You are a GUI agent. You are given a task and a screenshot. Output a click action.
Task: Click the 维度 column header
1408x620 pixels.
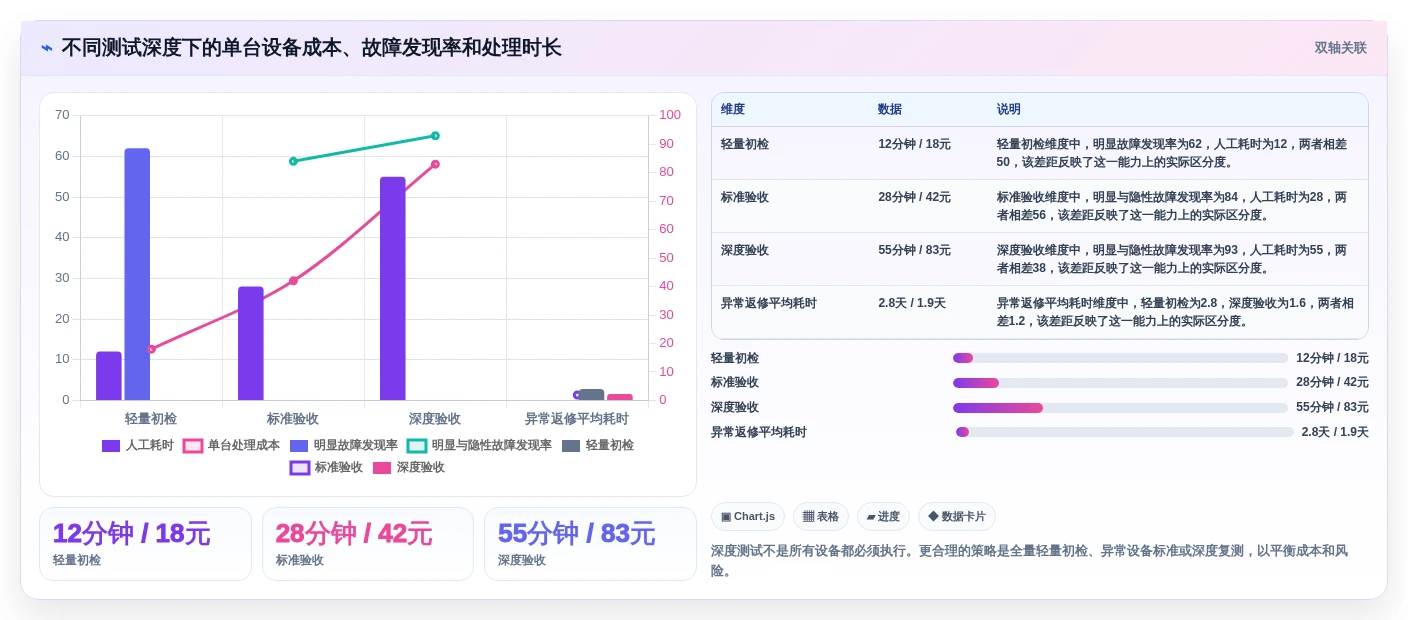[x=733, y=110]
